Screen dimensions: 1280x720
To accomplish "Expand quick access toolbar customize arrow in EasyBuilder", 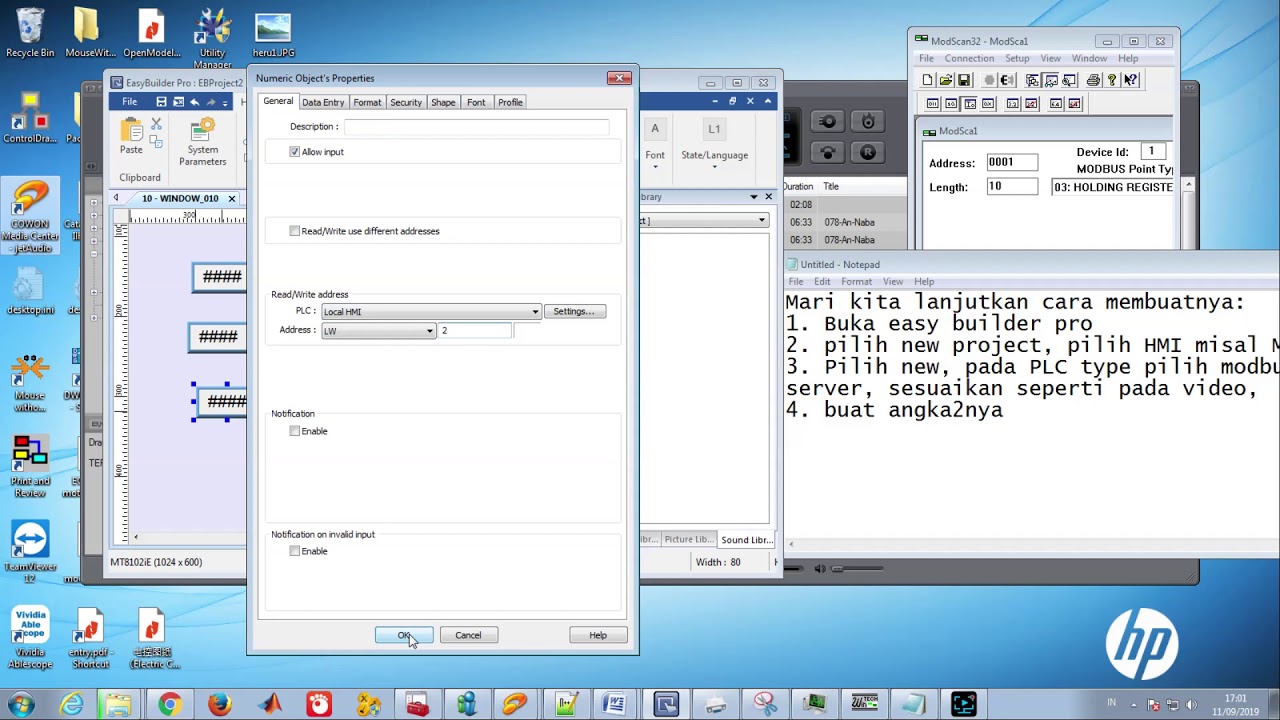I will (227, 102).
